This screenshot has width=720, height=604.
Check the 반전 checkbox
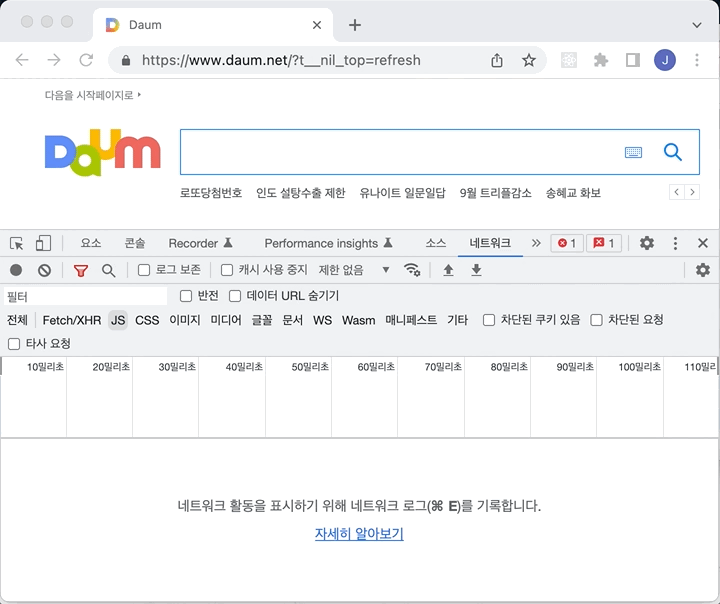tap(186, 296)
